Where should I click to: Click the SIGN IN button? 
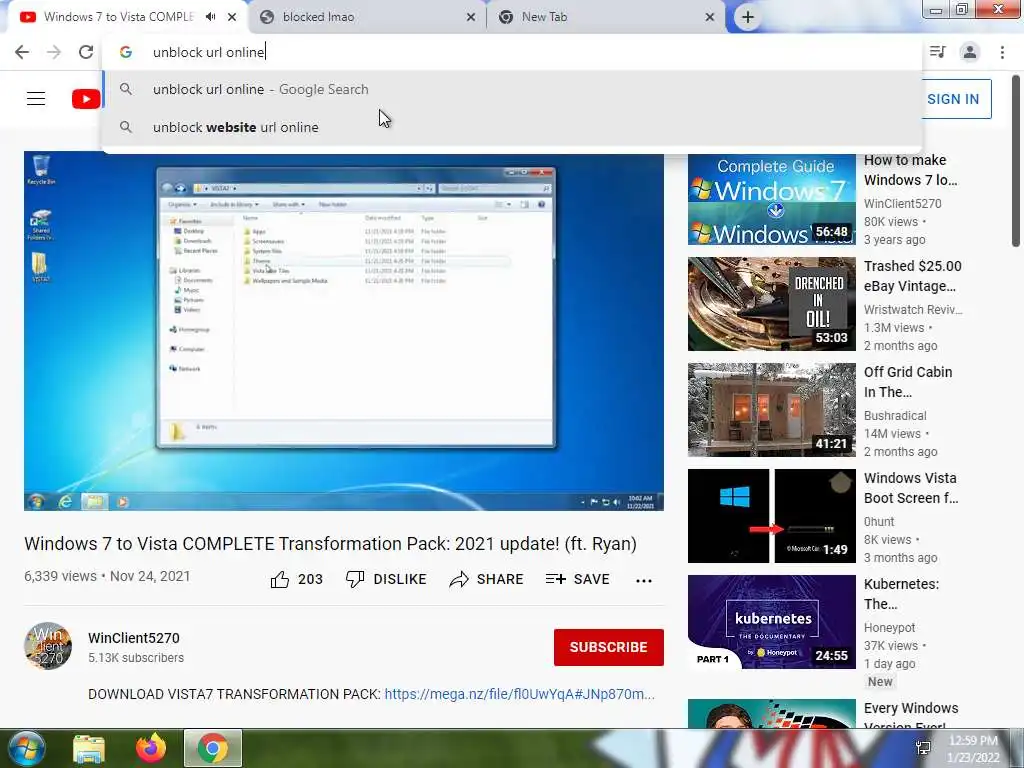[955, 99]
